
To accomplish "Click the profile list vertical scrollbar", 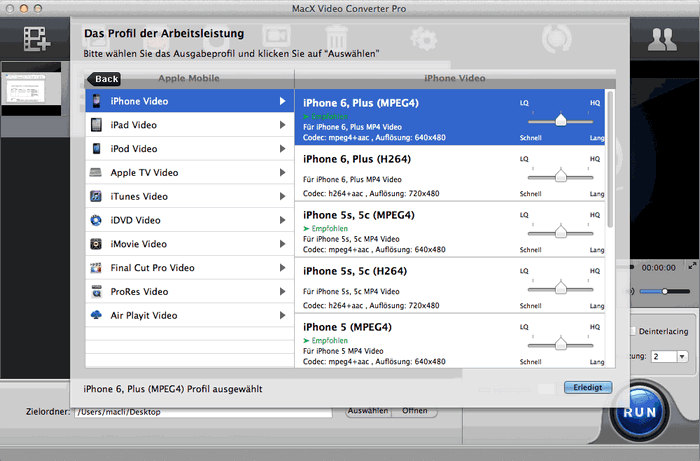I will [610, 159].
